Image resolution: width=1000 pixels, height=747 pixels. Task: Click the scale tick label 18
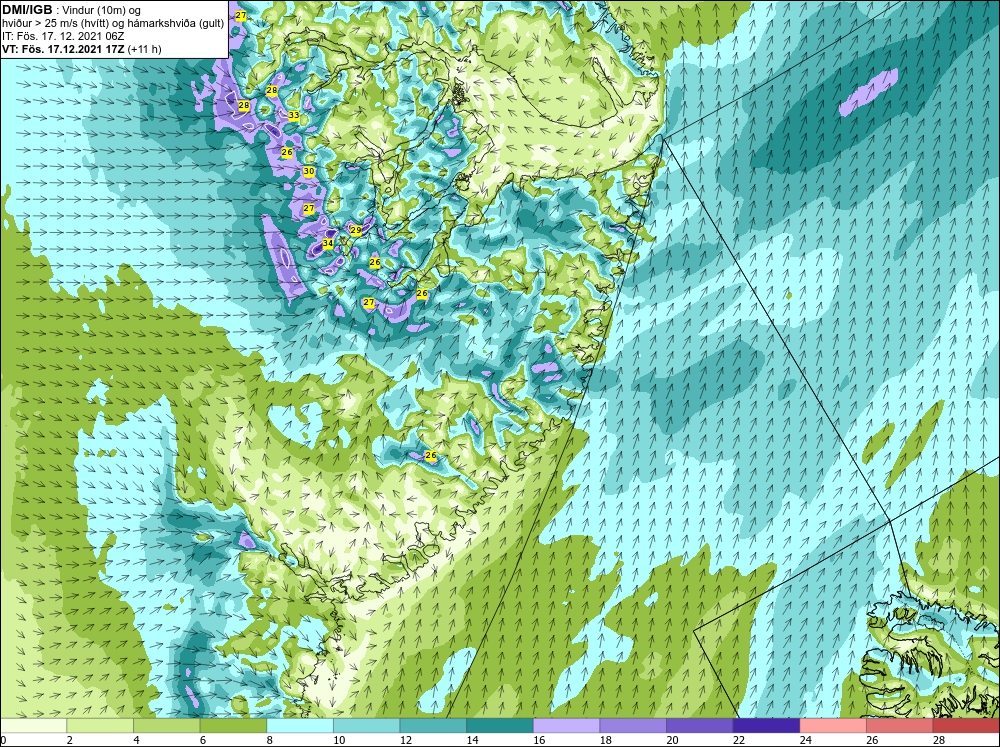(605, 740)
